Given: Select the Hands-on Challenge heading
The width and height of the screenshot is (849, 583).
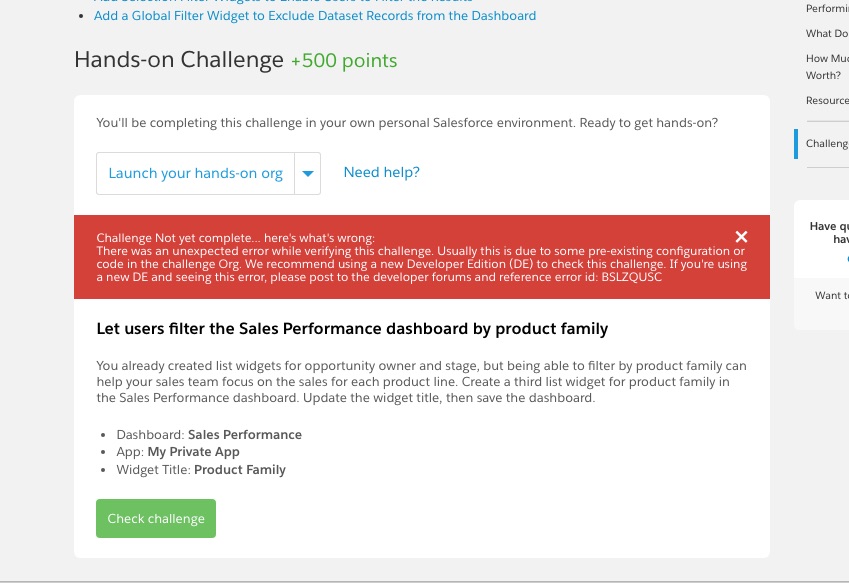Looking at the screenshot, I should (x=178, y=60).
